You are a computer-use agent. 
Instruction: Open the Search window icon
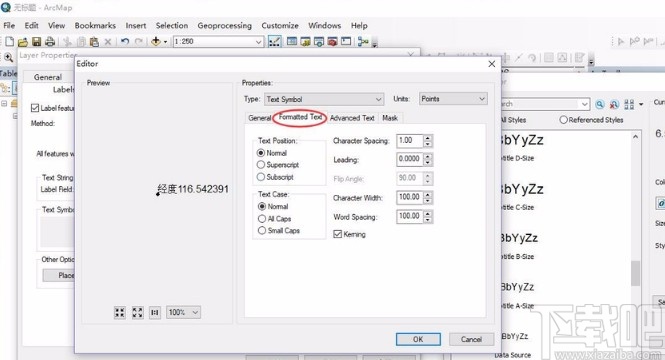[x=319, y=42]
